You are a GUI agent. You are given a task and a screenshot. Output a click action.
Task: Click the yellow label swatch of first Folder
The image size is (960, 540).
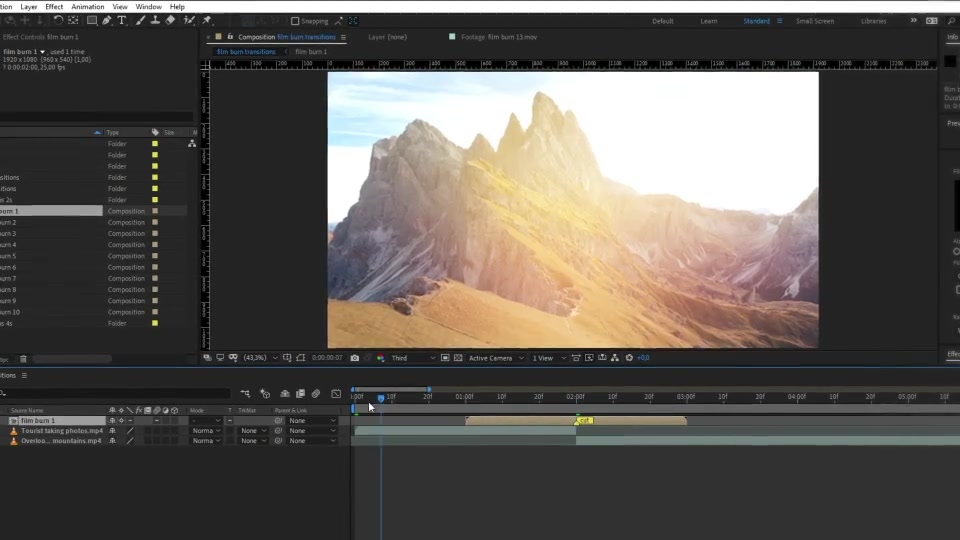(155, 144)
